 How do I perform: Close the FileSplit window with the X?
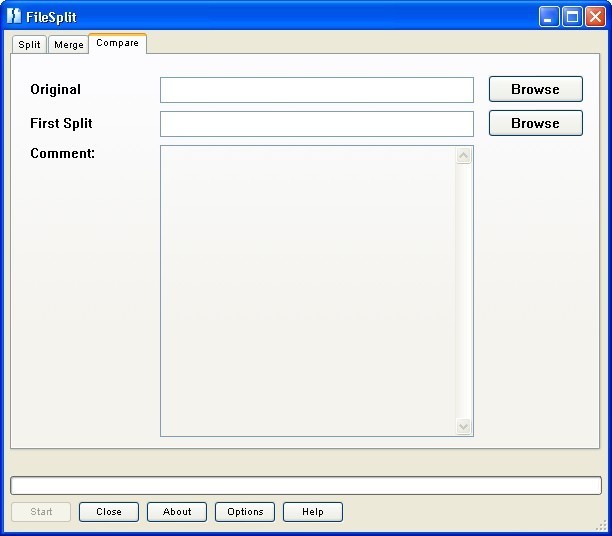[595, 17]
